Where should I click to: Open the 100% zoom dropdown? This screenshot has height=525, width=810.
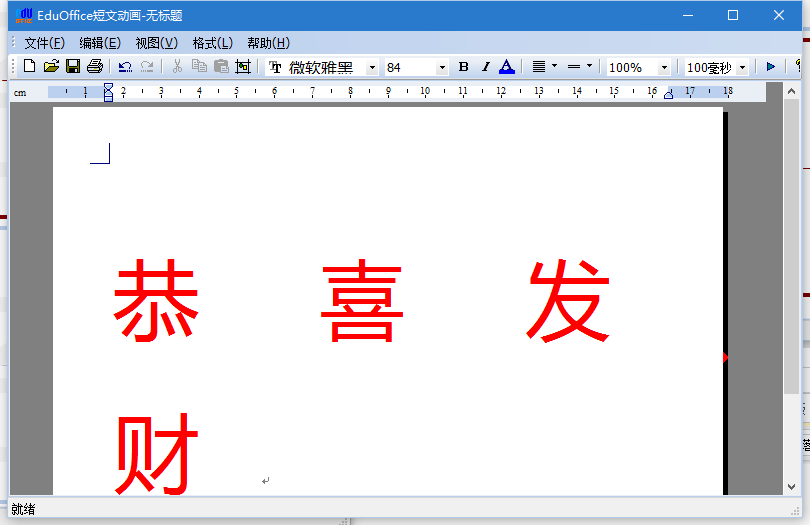tap(664, 68)
